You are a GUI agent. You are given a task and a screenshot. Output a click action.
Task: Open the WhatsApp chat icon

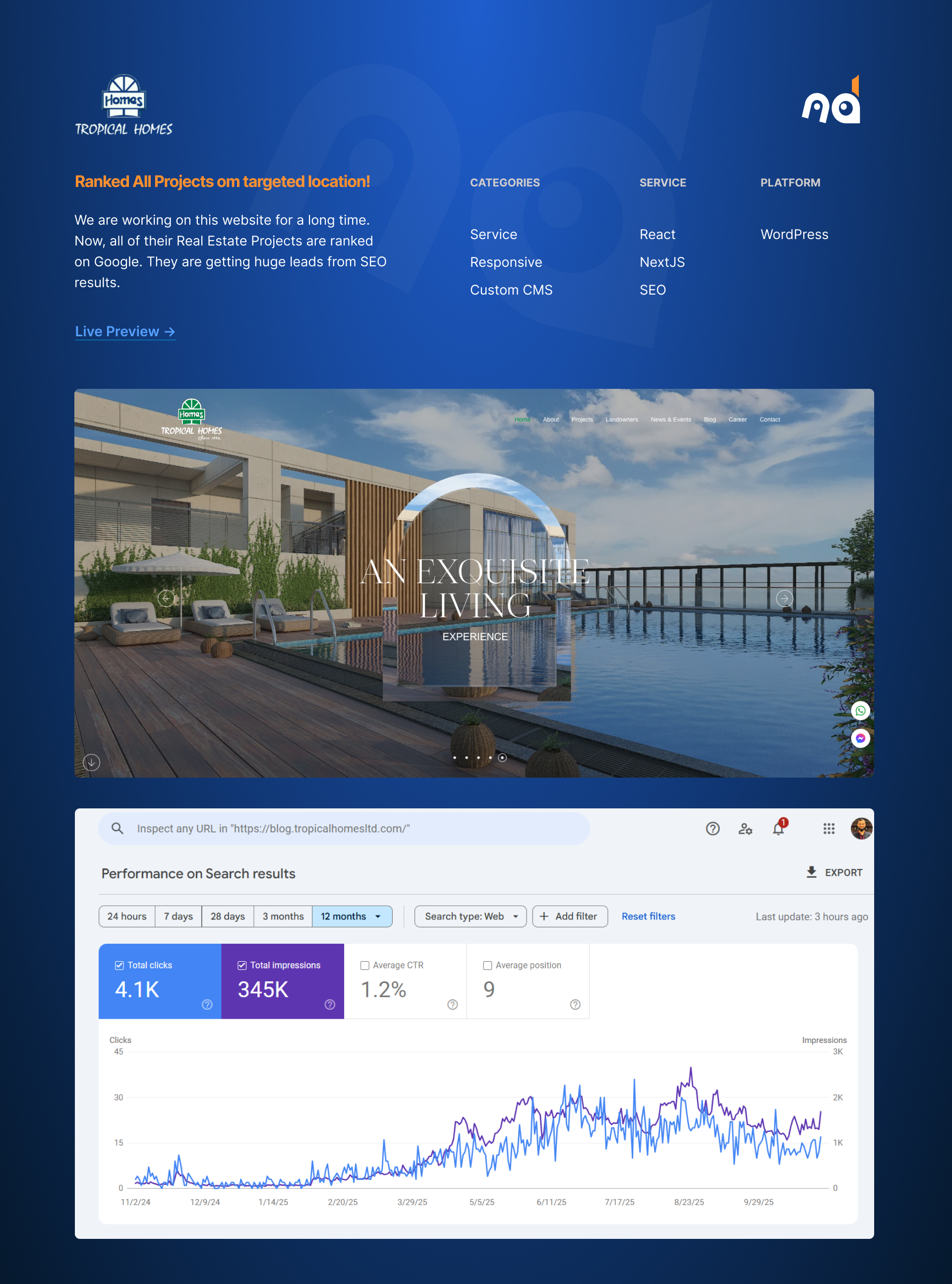(x=860, y=711)
